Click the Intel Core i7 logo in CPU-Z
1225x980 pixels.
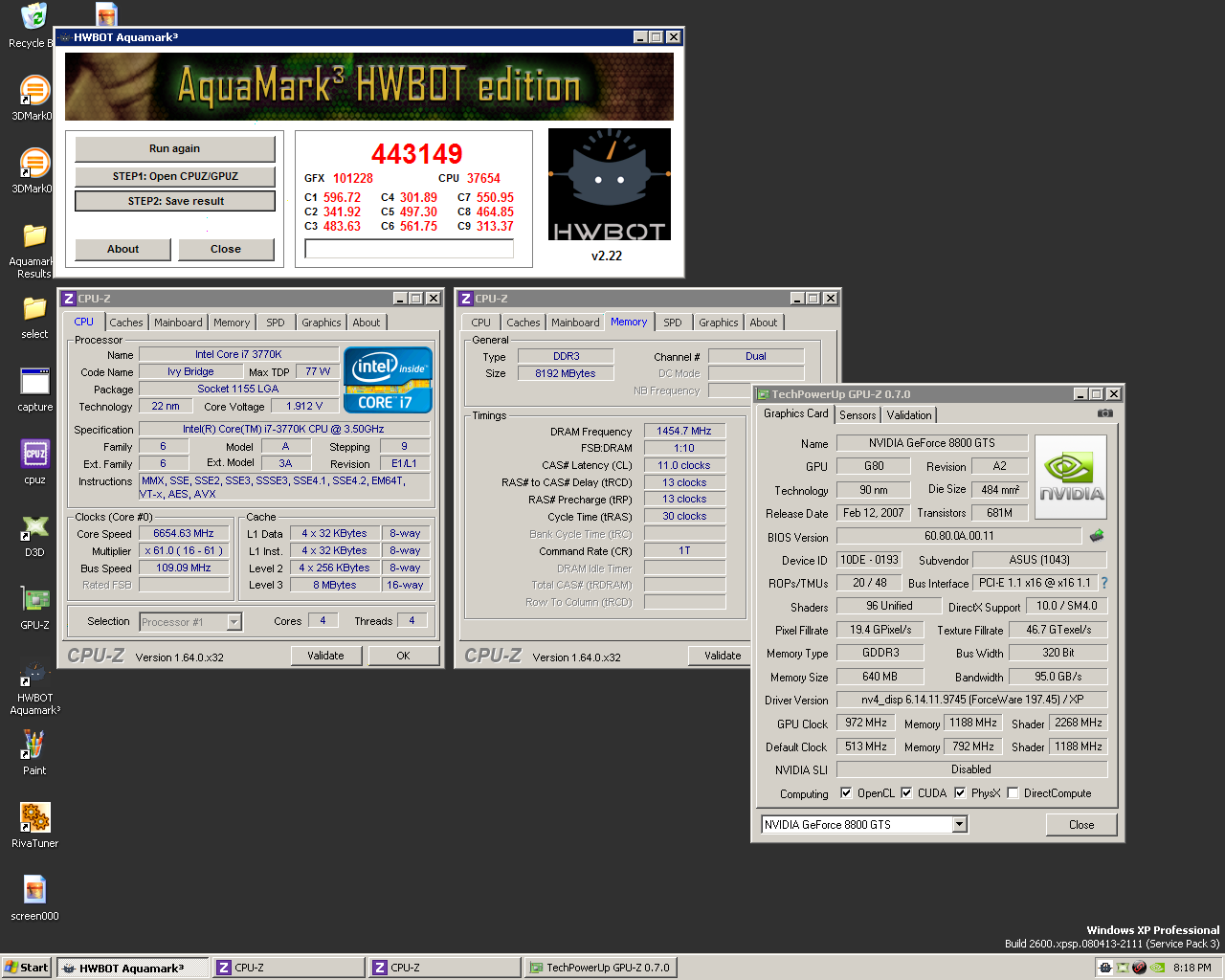[x=388, y=380]
